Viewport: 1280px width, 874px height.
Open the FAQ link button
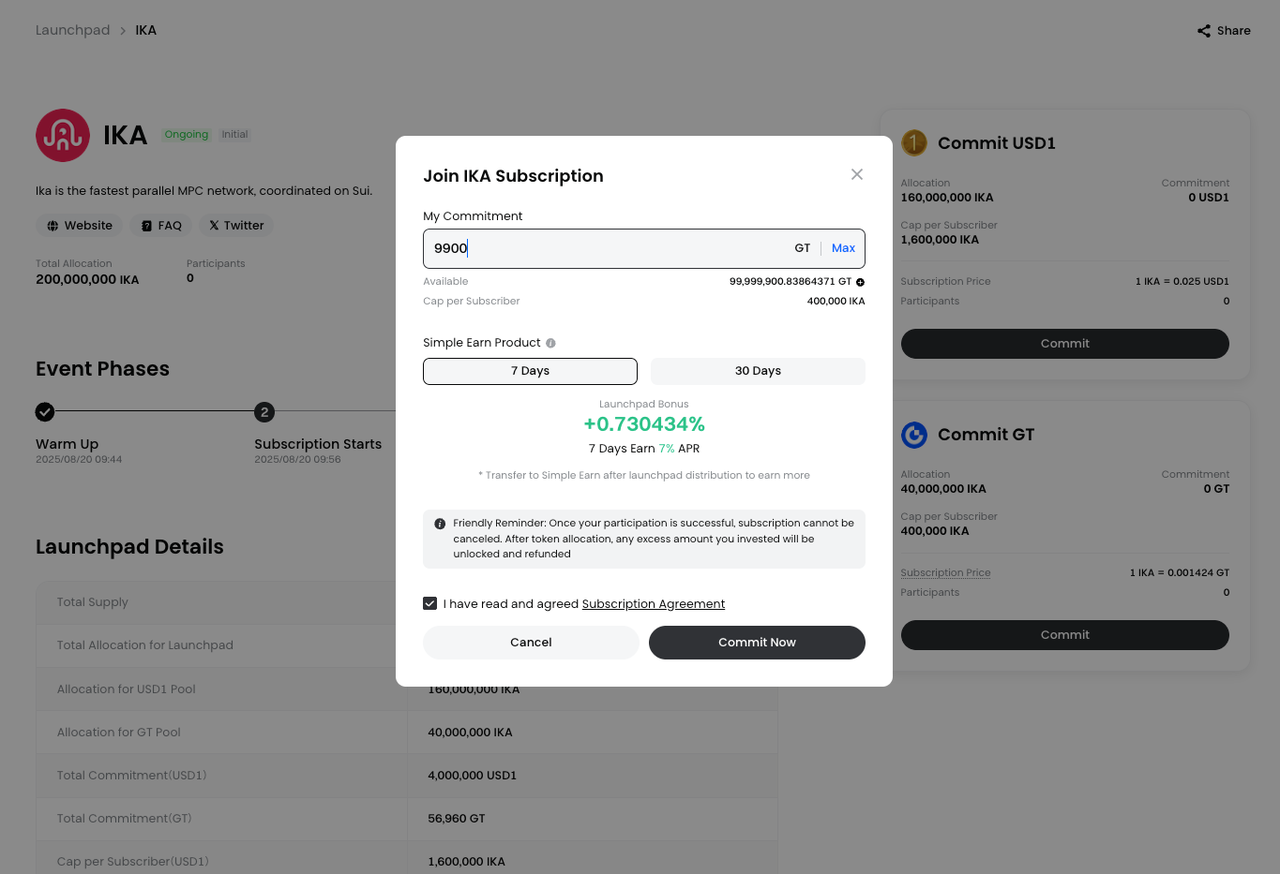[161, 226]
